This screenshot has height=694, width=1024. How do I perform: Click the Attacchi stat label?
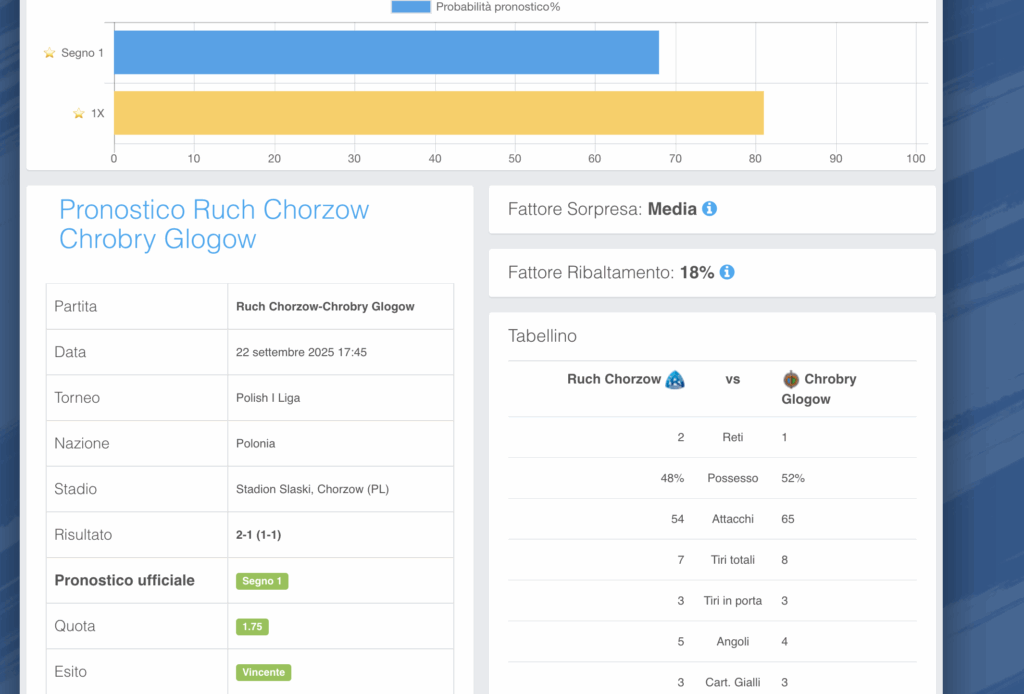[x=733, y=519]
